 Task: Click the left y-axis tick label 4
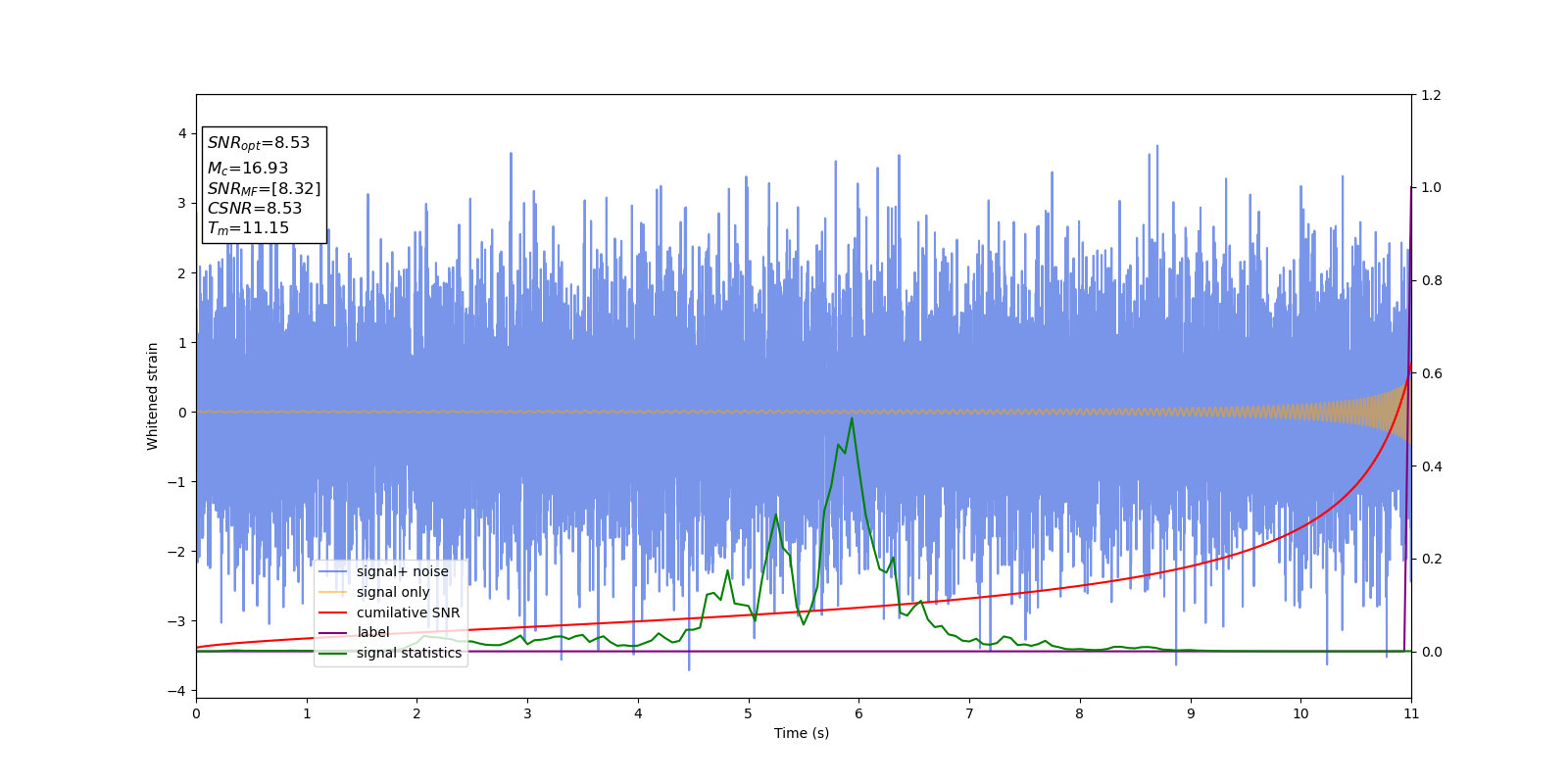182,133
